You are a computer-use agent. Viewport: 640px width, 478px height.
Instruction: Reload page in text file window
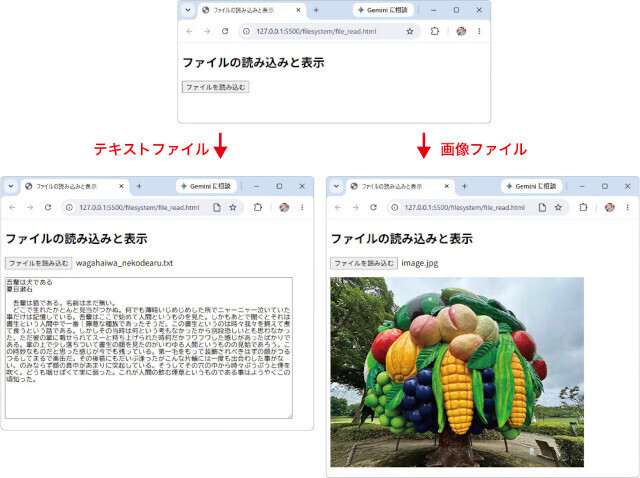[48, 208]
